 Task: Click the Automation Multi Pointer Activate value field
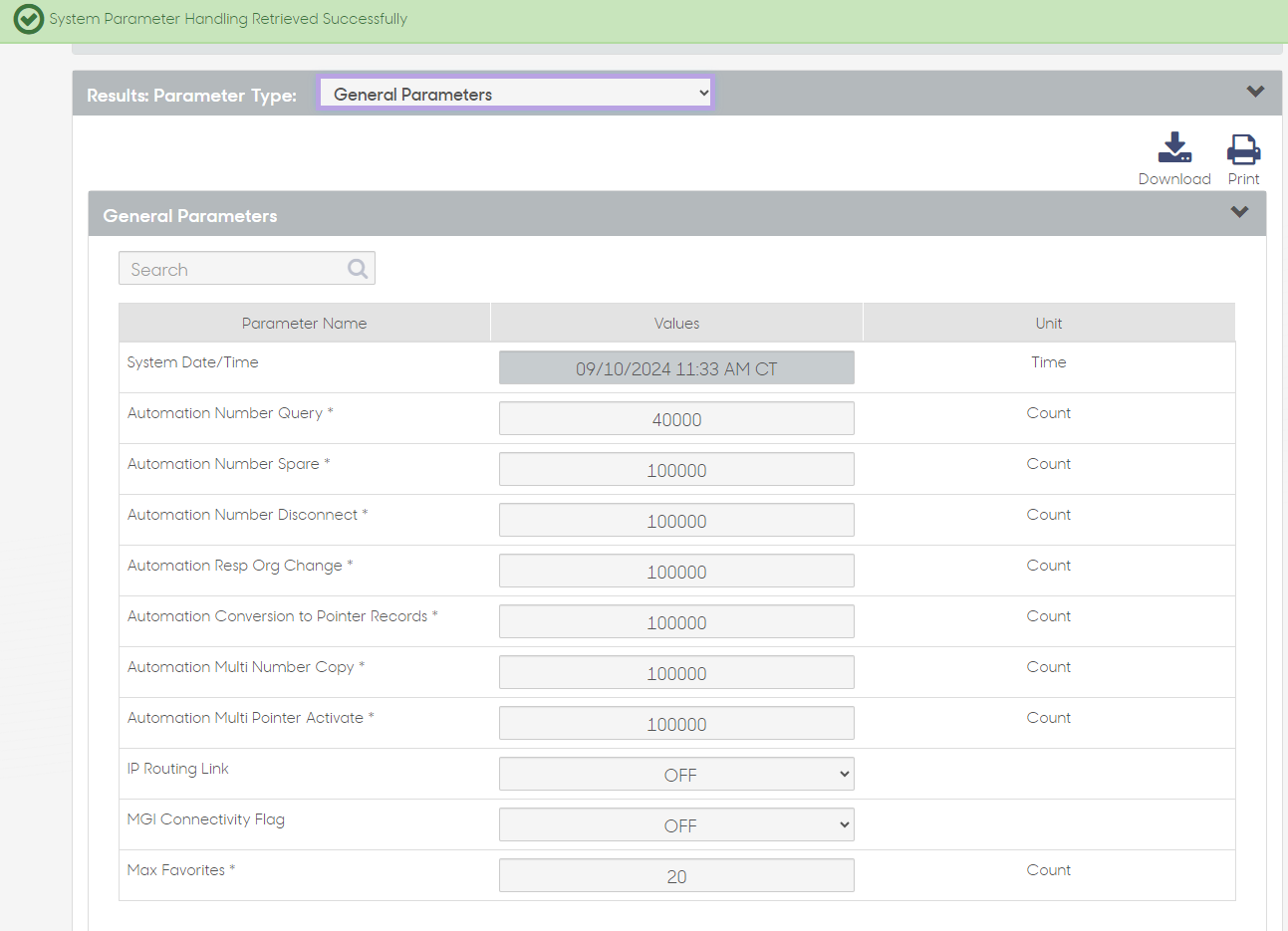[x=676, y=723]
